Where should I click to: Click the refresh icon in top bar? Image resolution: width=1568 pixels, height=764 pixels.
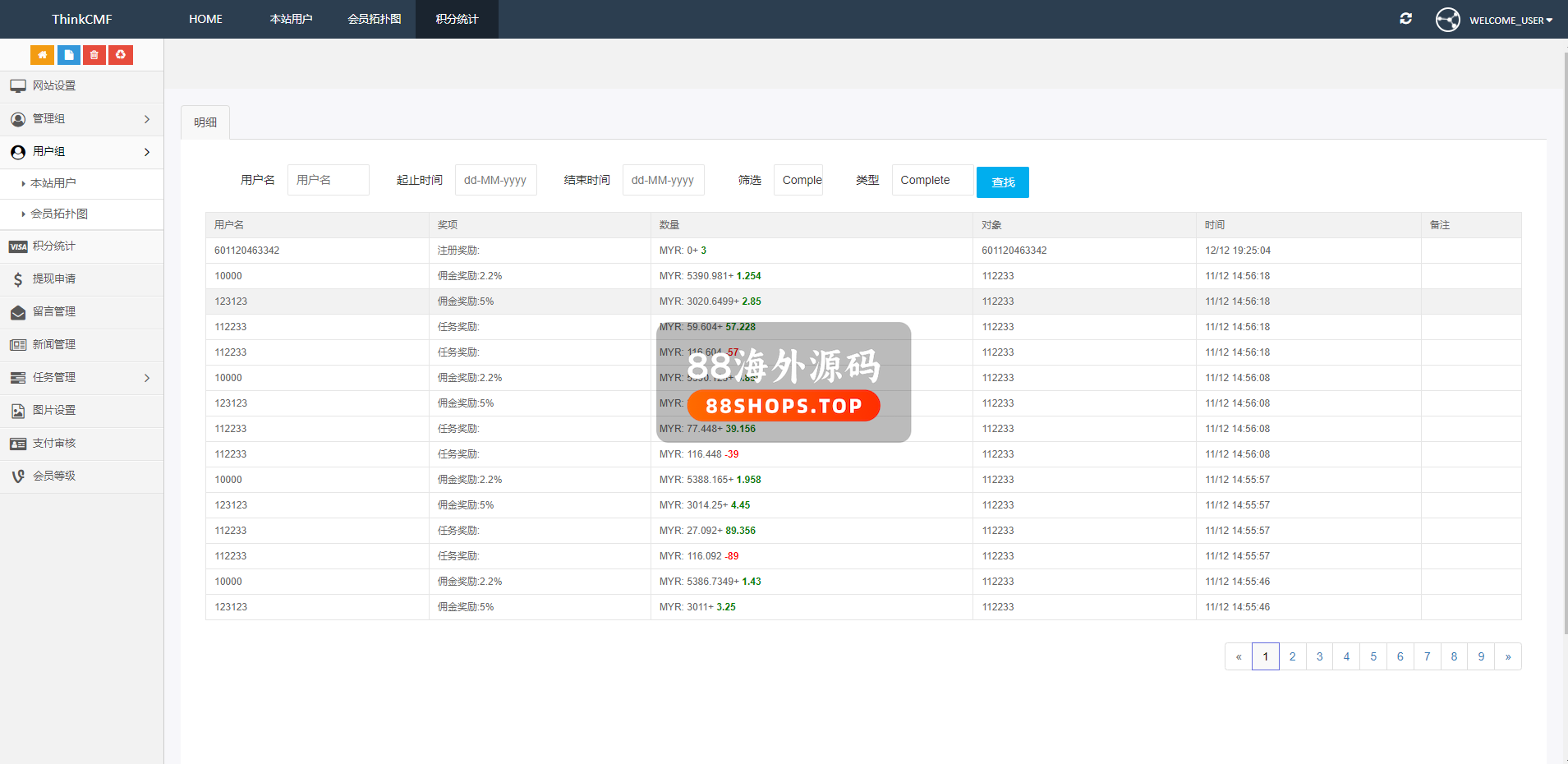pyautogui.click(x=1405, y=19)
